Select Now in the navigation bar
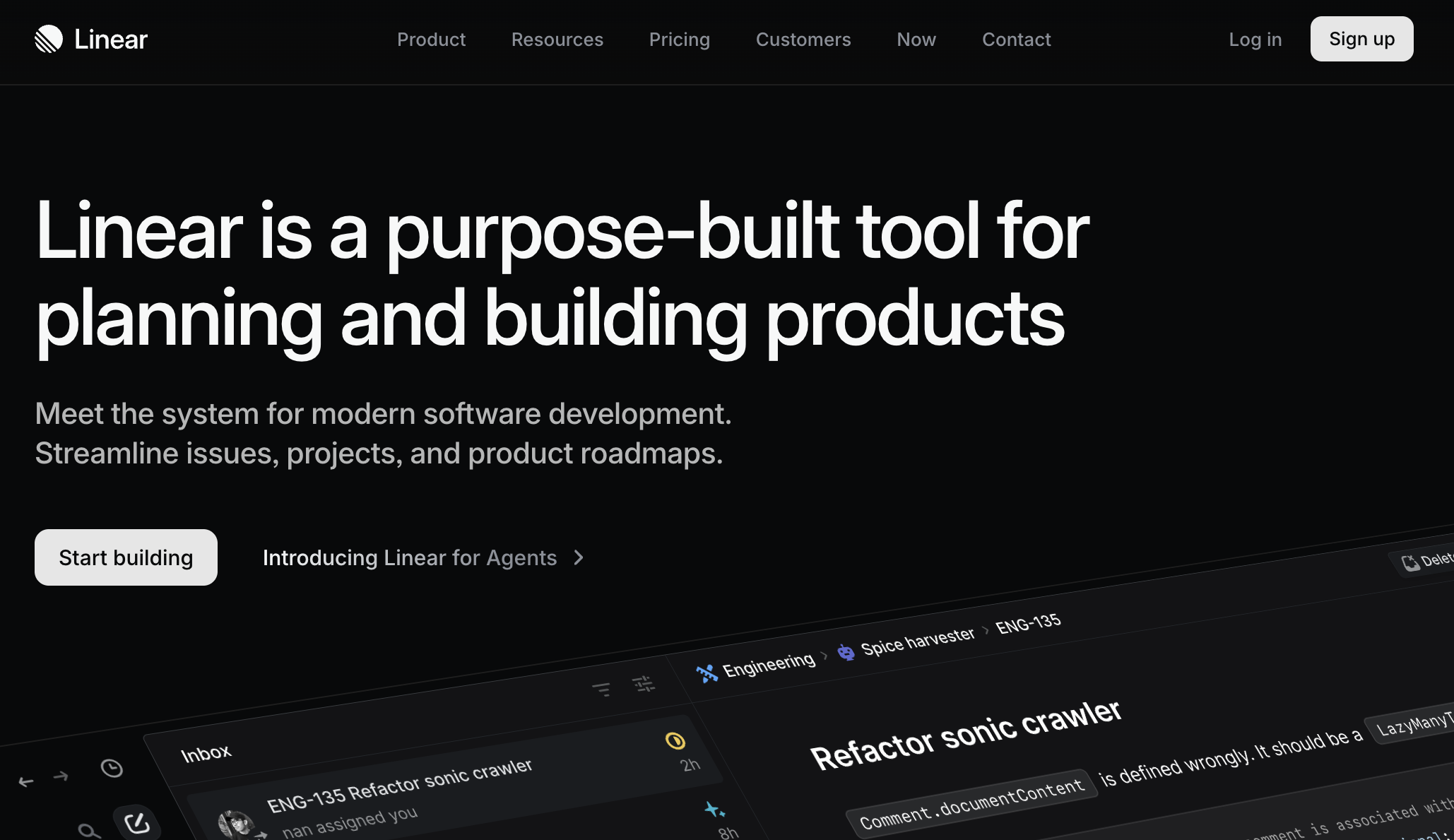 coord(916,40)
